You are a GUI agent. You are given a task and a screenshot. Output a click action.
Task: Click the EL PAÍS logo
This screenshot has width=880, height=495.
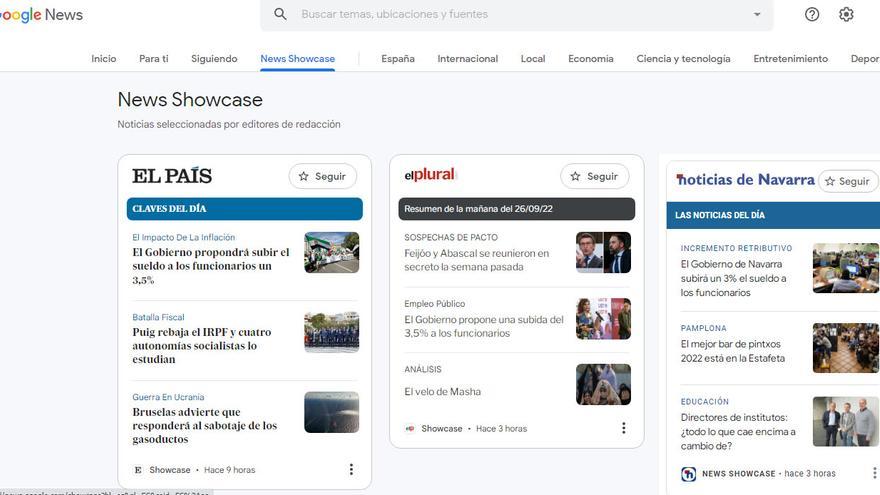(172, 176)
